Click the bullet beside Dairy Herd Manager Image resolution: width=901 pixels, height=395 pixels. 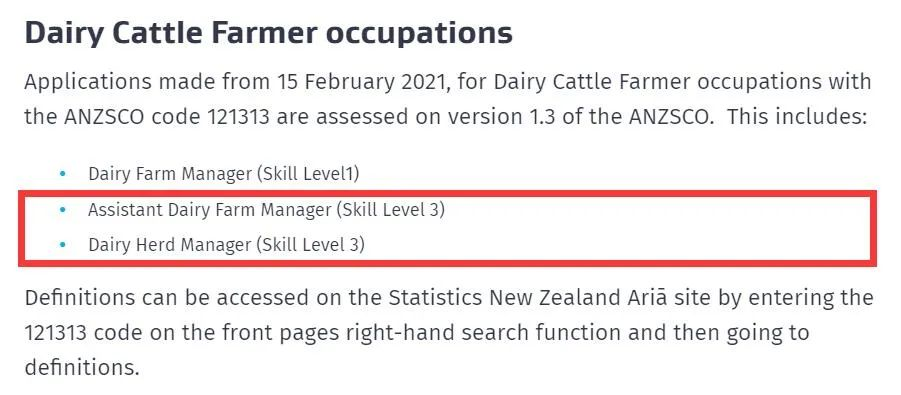[x=63, y=246]
